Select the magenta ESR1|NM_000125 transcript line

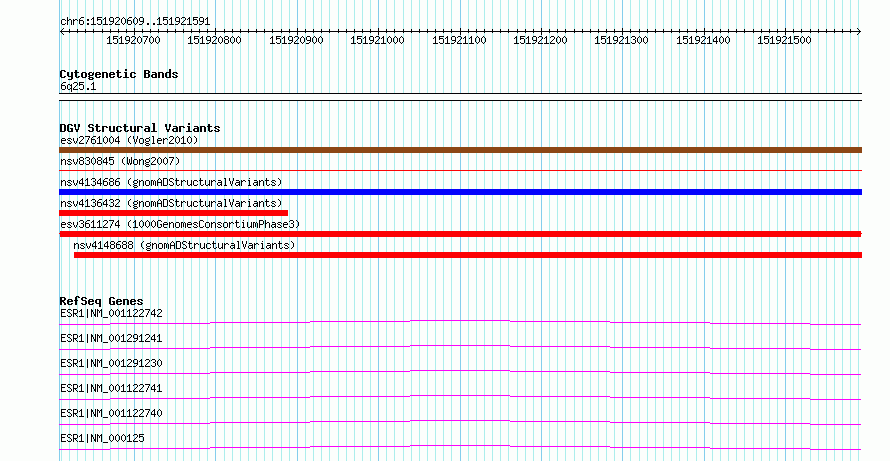[x=460, y=447]
